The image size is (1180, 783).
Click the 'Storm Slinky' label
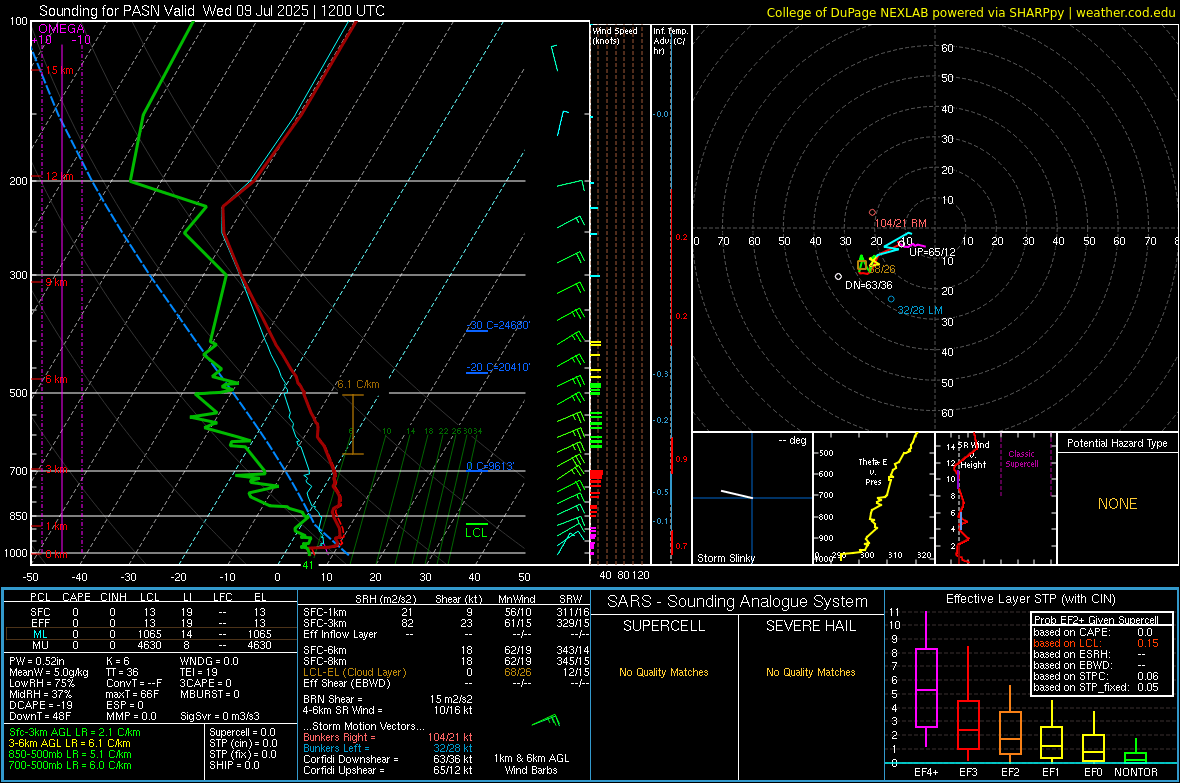pyautogui.click(x=725, y=558)
